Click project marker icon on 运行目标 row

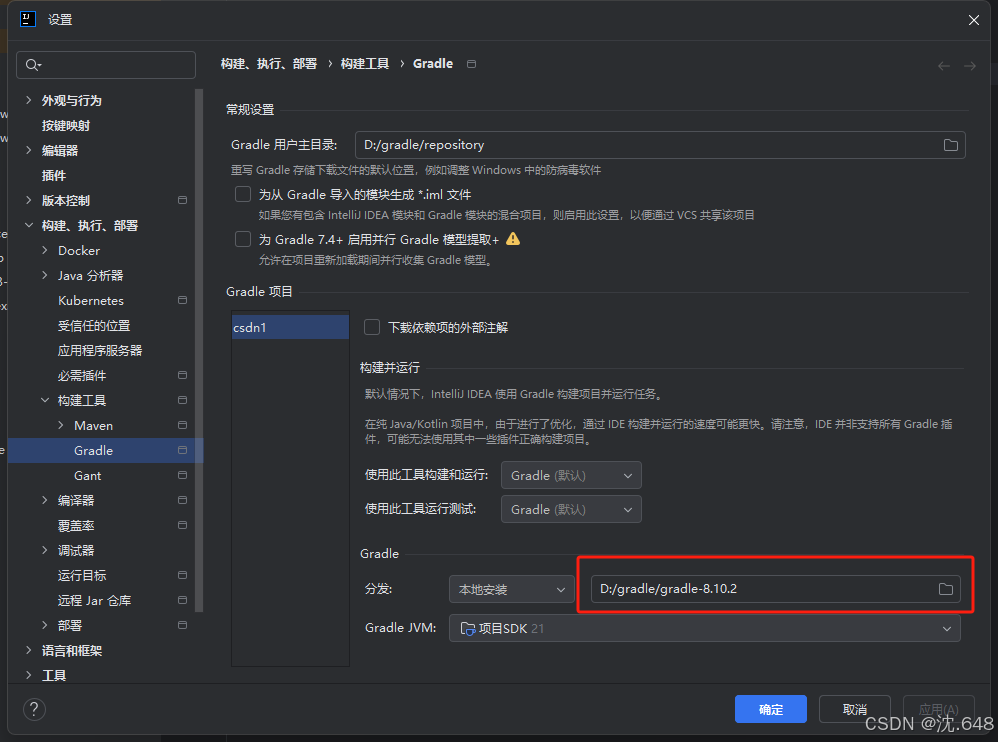182,575
